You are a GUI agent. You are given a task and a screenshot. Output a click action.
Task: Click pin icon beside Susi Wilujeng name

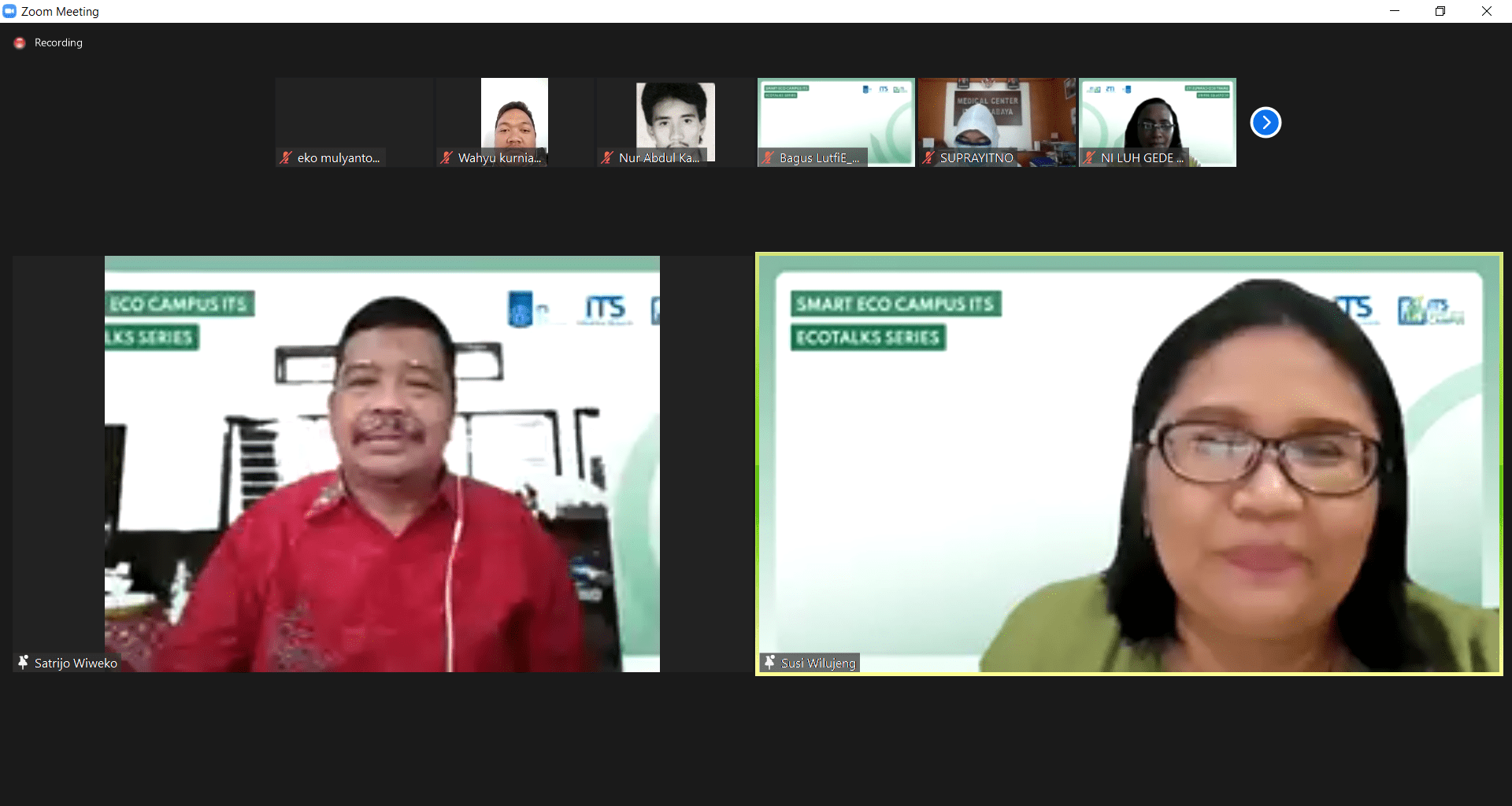[x=769, y=663]
